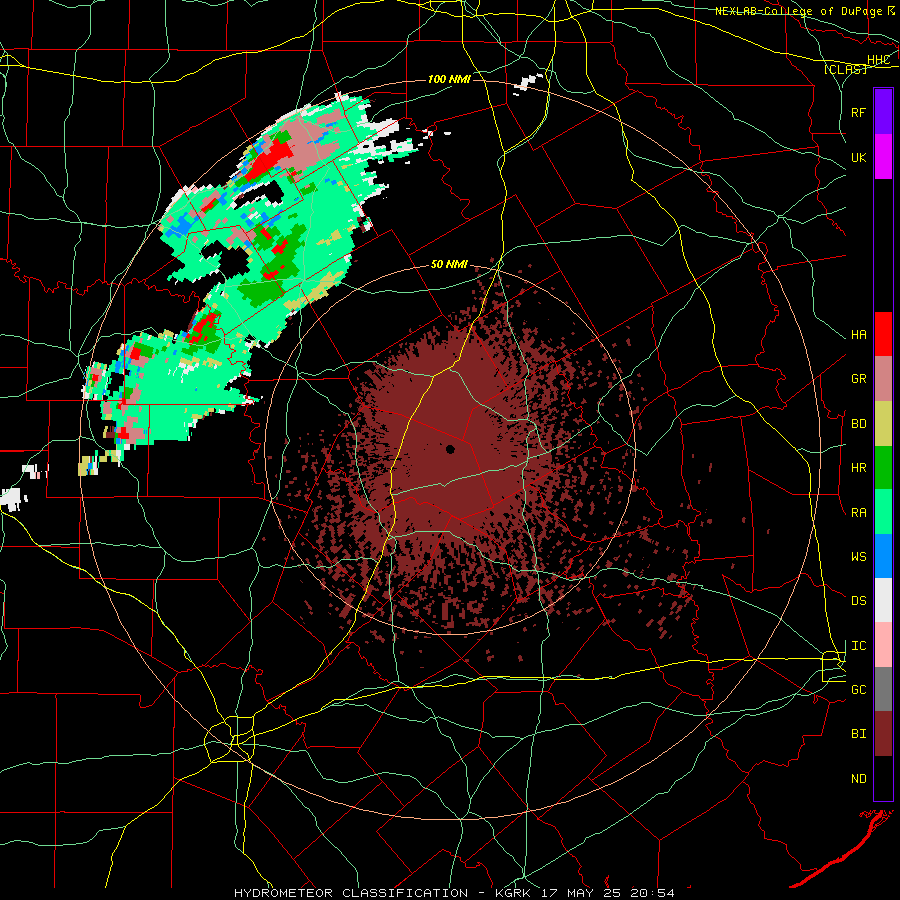The width and height of the screenshot is (900, 900).
Task: Click the HYDROMETEOR CLASSIFICATION title text
Action: [351, 893]
